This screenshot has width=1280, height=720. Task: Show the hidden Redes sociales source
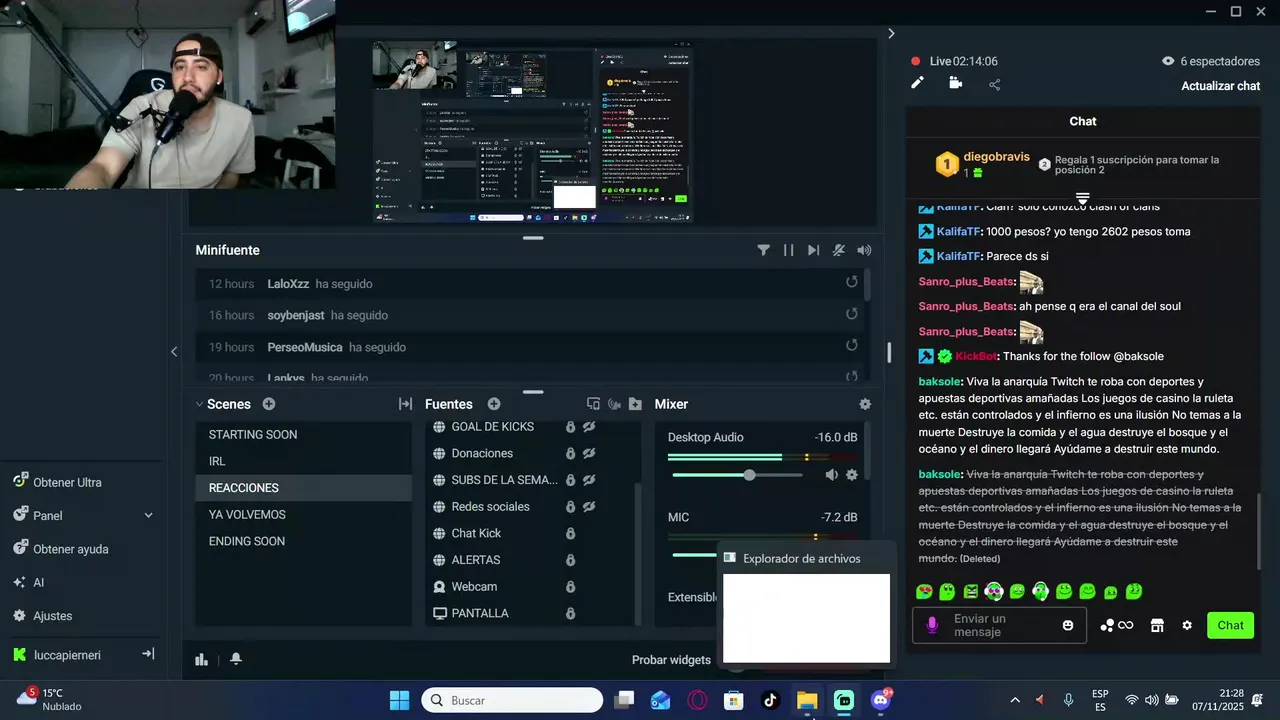pyautogui.click(x=589, y=507)
